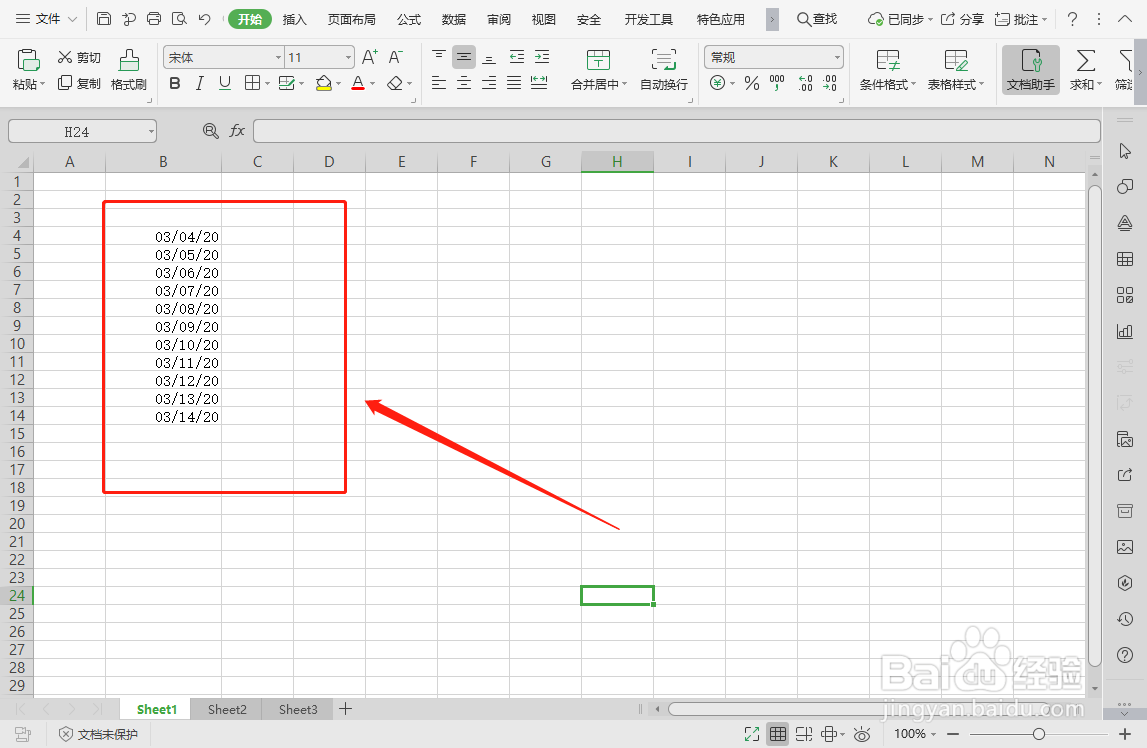Open the Page Layout ribbon tab
1147x748 pixels.
(x=351, y=19)
